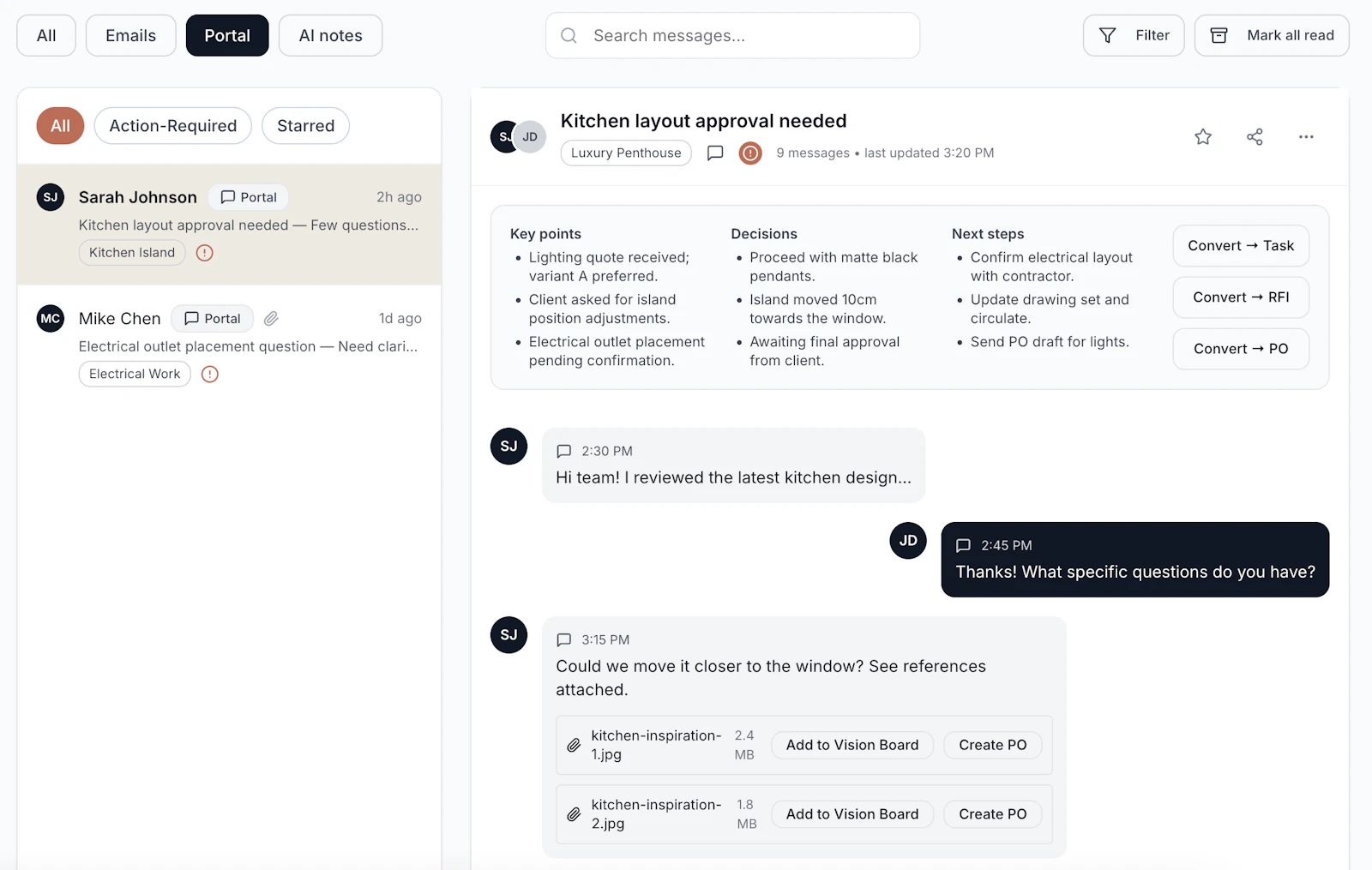Click the 'Key points' heading

(x=545, y=234)
